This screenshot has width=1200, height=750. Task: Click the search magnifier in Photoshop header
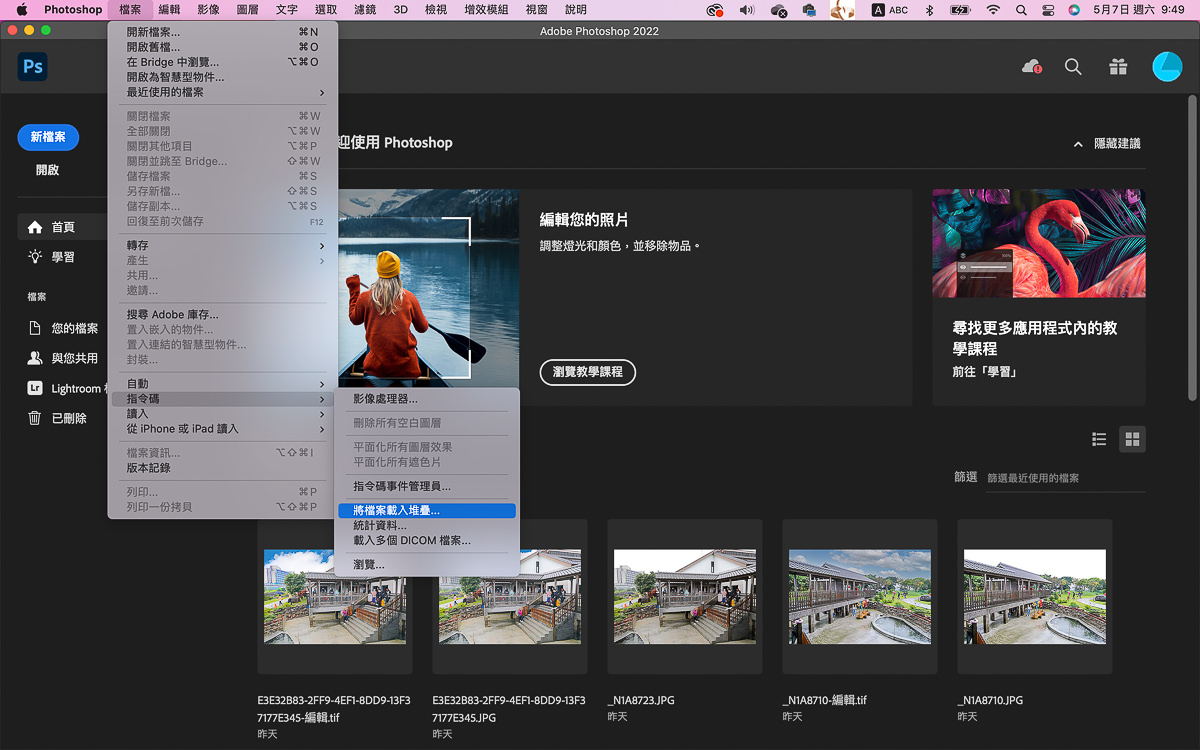[1073, 67]
